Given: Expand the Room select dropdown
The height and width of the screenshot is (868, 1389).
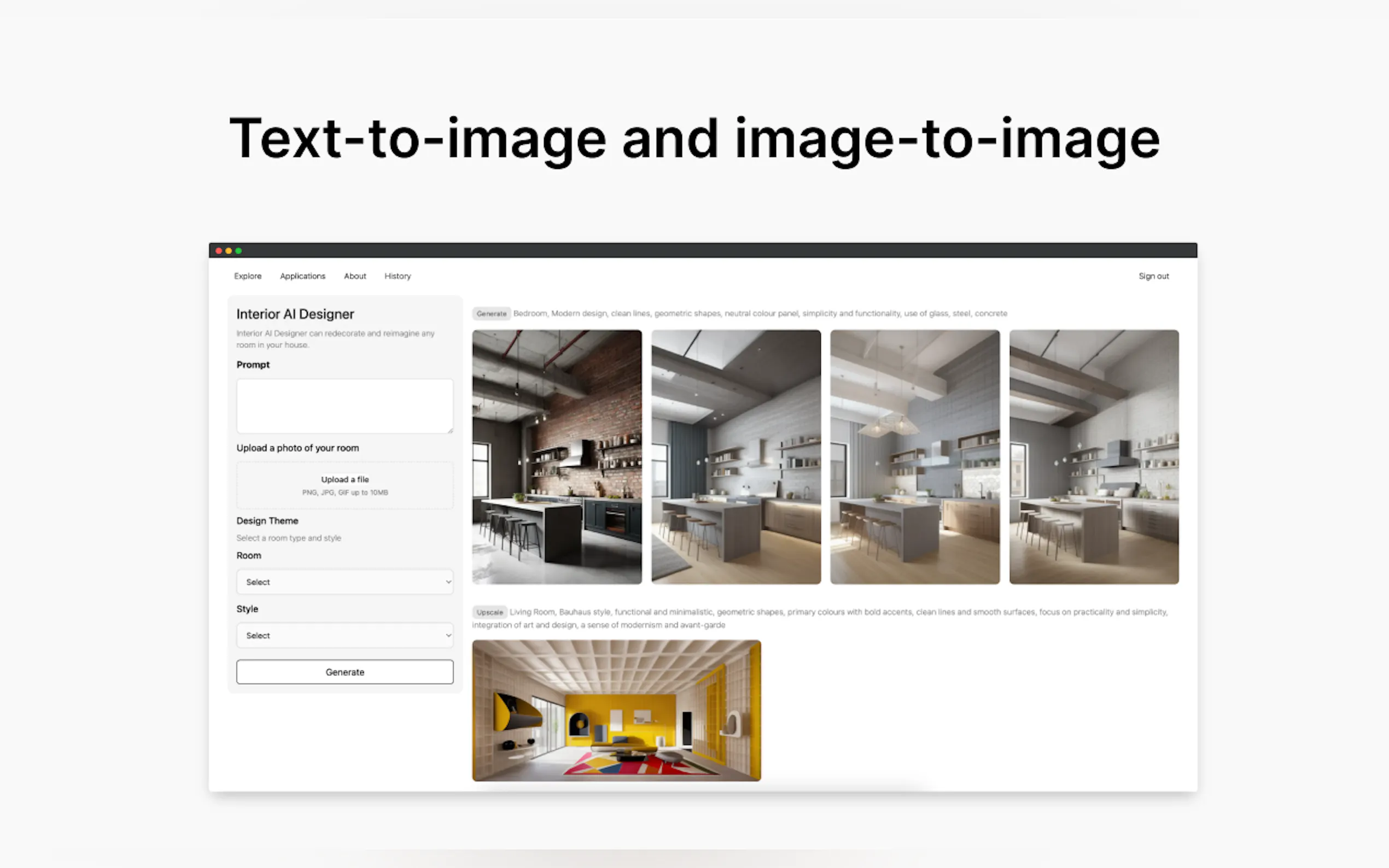Looking at the screenshot, I should click(x=345, y=582).
